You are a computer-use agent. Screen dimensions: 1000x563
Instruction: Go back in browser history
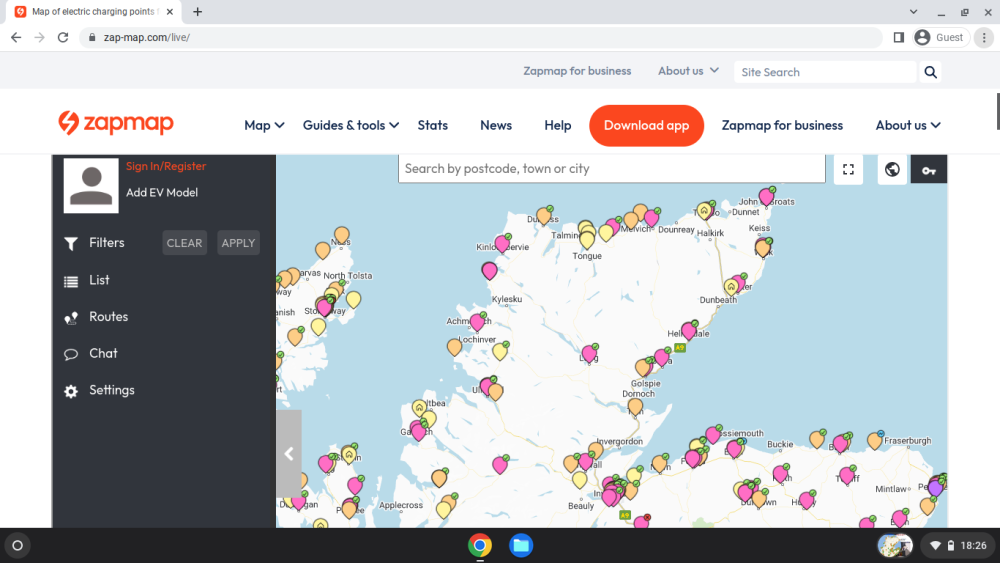tap(16, 38)
